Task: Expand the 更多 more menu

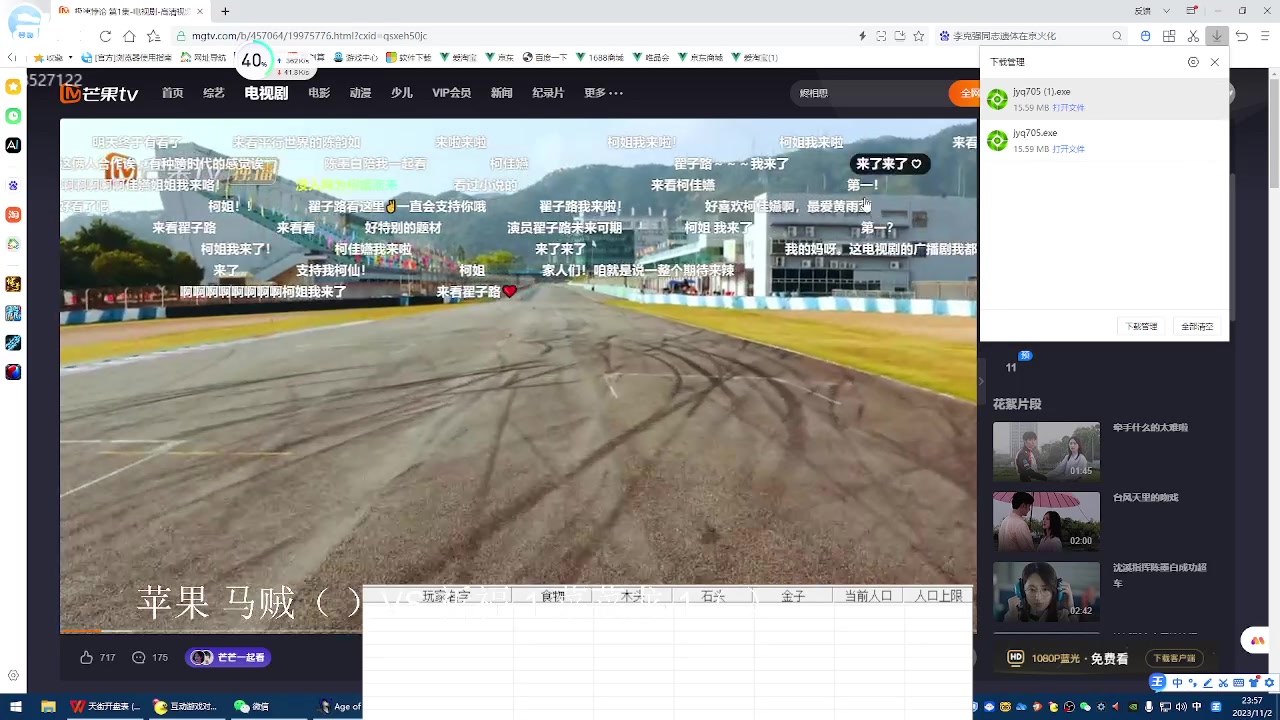Action: coord(603,93)
